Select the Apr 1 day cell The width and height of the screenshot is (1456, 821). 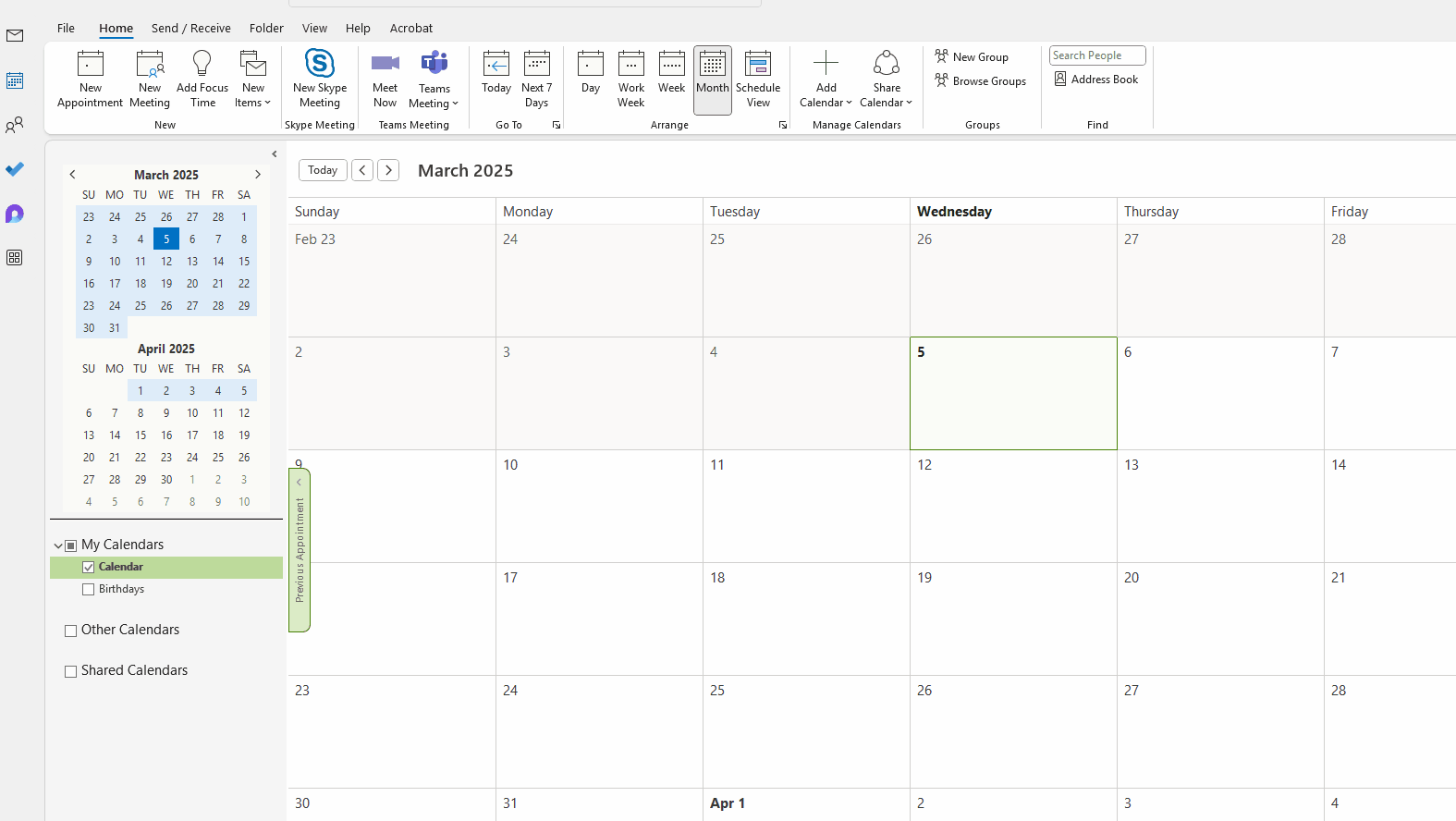click(x=806, y=804)
